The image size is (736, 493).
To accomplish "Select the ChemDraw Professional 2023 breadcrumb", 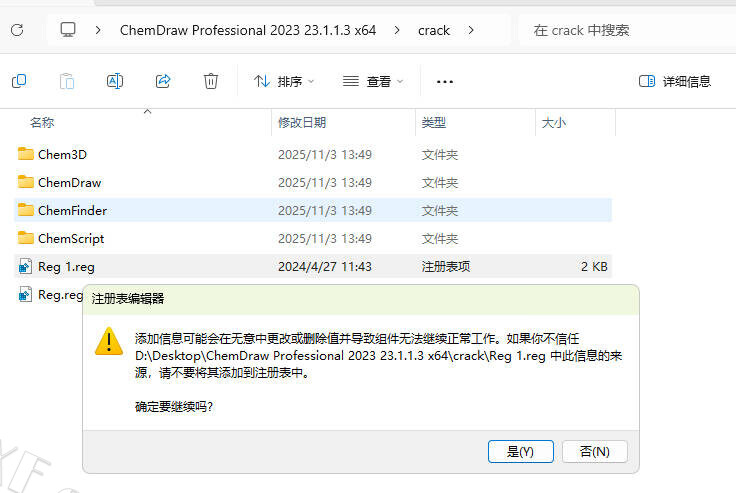I will pyautogui.click(x=247, y=30).
